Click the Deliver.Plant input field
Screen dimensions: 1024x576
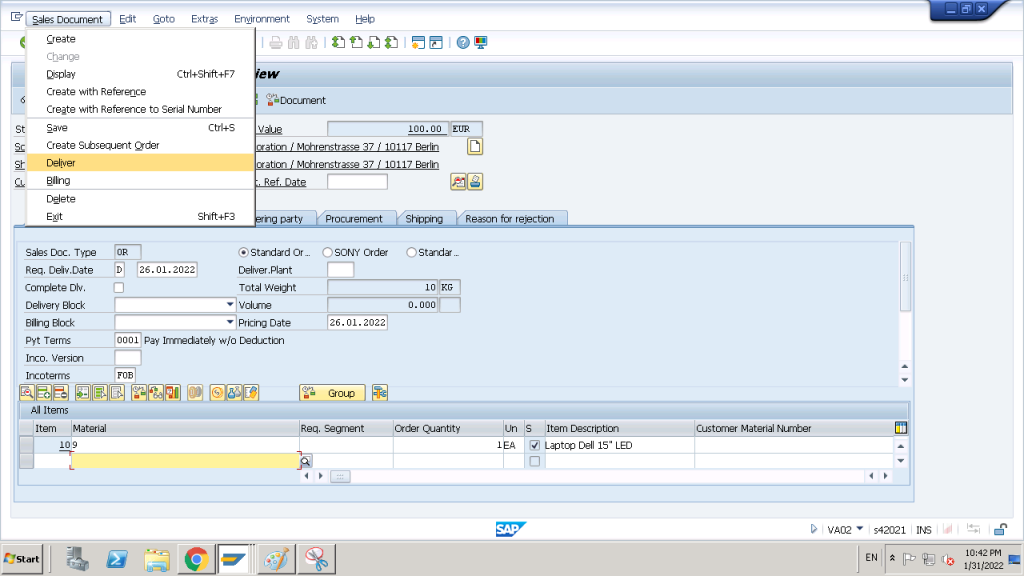[340, 270]
